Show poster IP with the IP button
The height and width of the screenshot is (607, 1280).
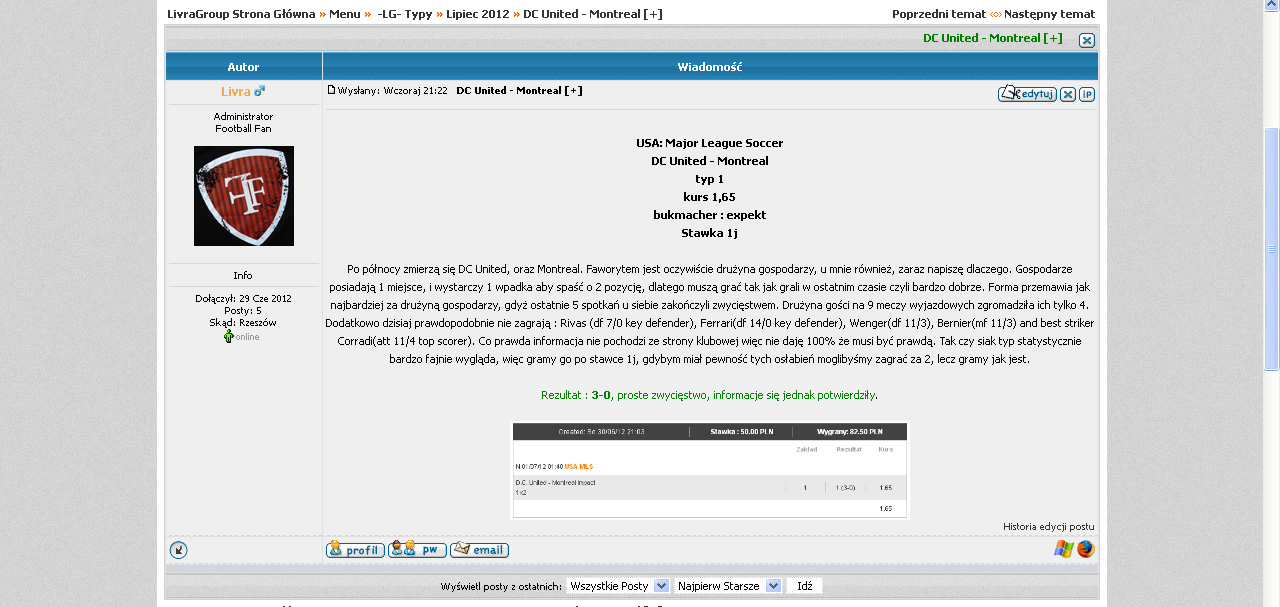[1087, 94]
